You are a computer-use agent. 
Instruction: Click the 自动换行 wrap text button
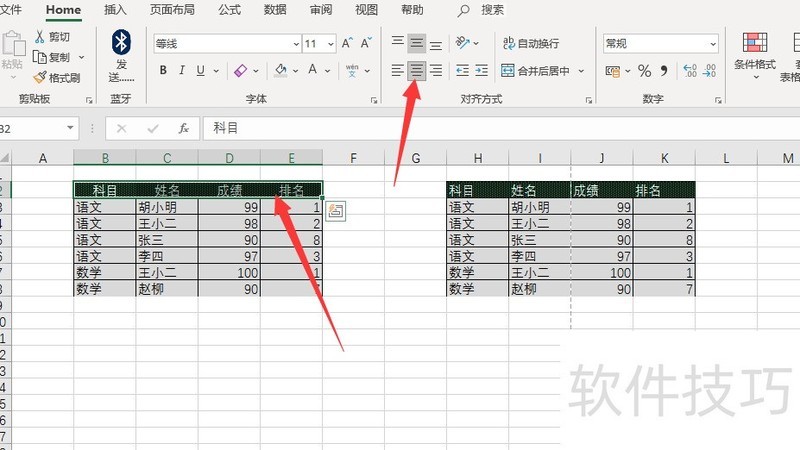click(x=531, y=43)
